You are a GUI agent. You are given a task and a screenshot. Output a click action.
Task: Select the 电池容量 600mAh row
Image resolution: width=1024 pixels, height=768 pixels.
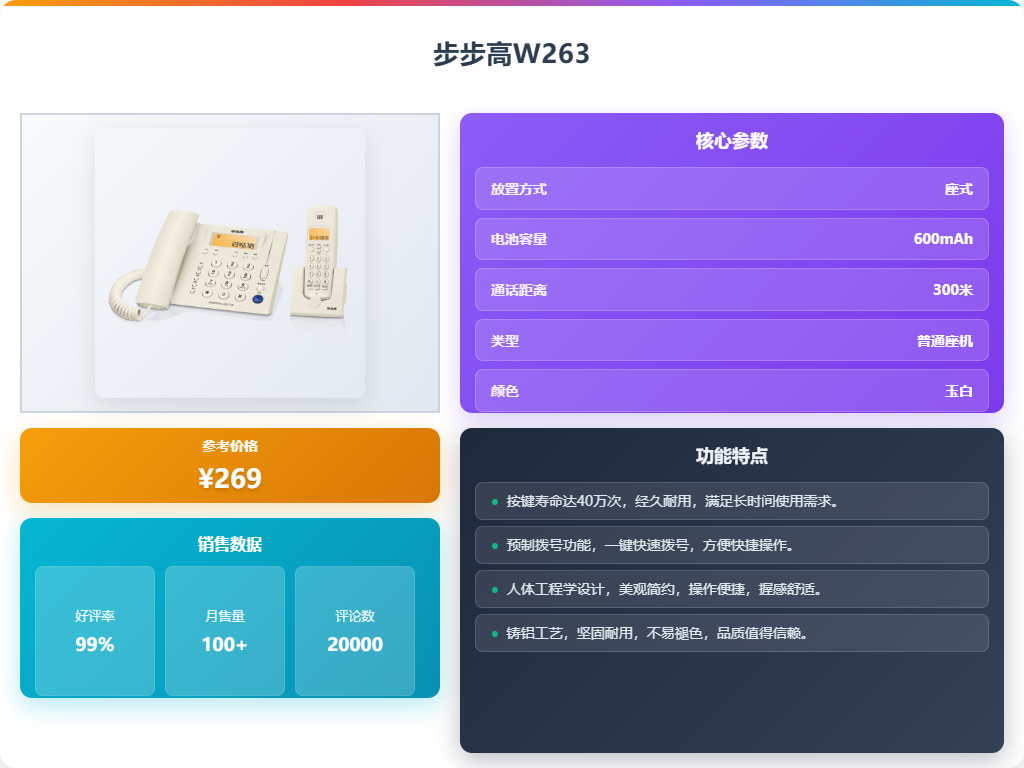click(731, 239)
